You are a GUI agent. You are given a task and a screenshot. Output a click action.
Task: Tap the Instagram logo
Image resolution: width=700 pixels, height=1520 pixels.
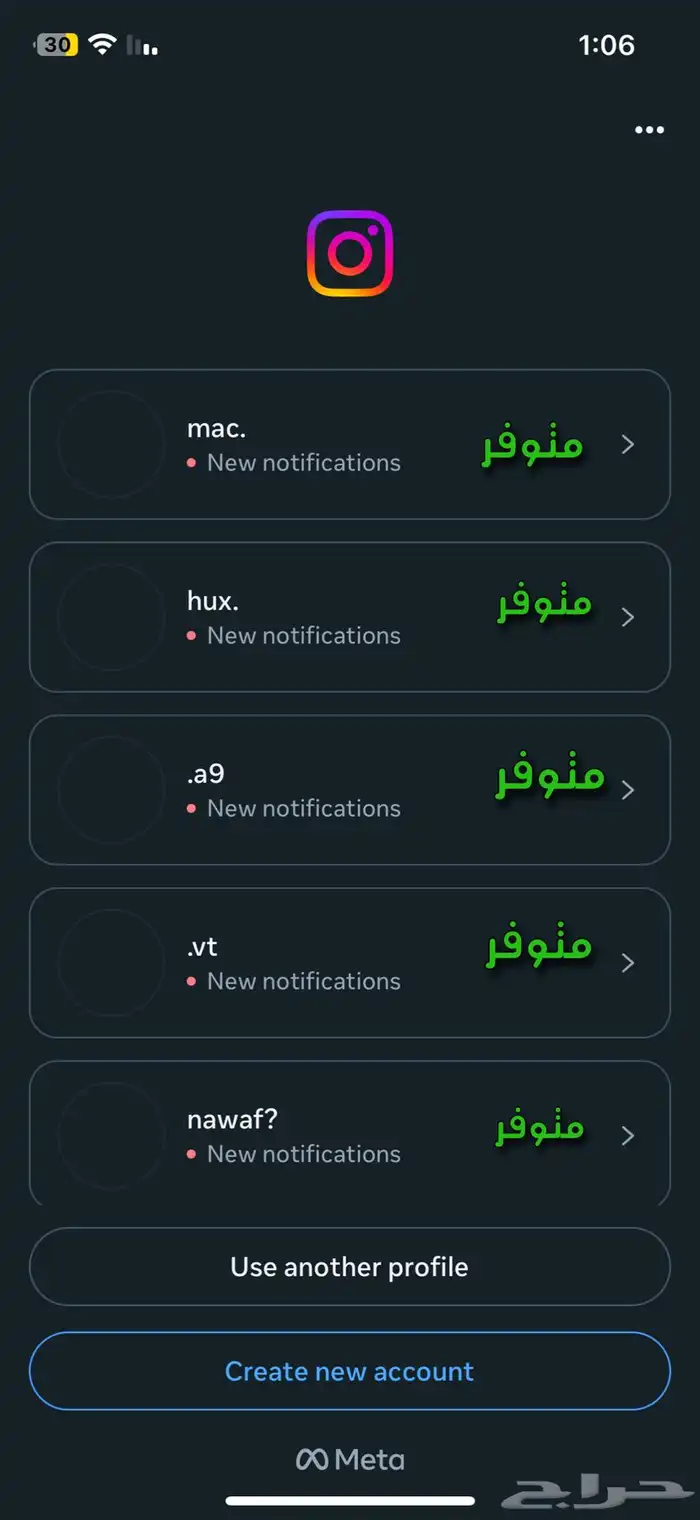tap(350, 251)
